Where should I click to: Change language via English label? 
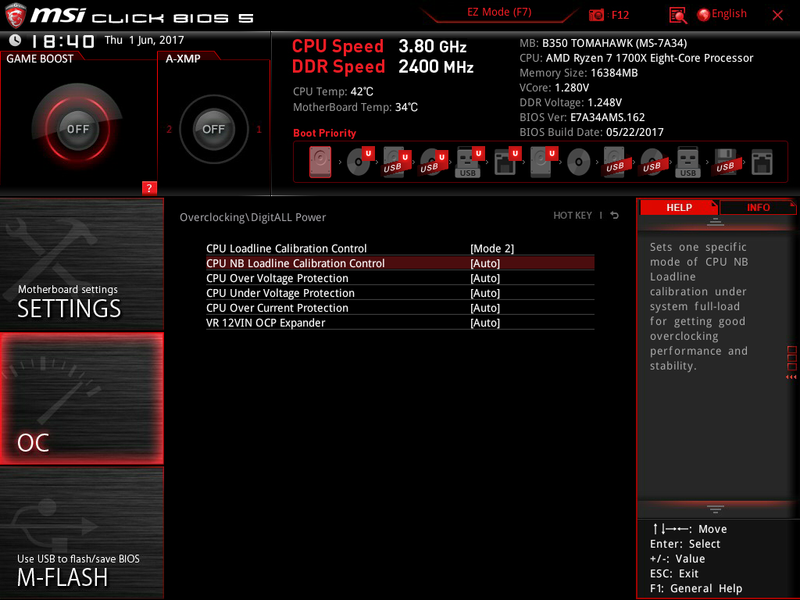coord(729,14)
